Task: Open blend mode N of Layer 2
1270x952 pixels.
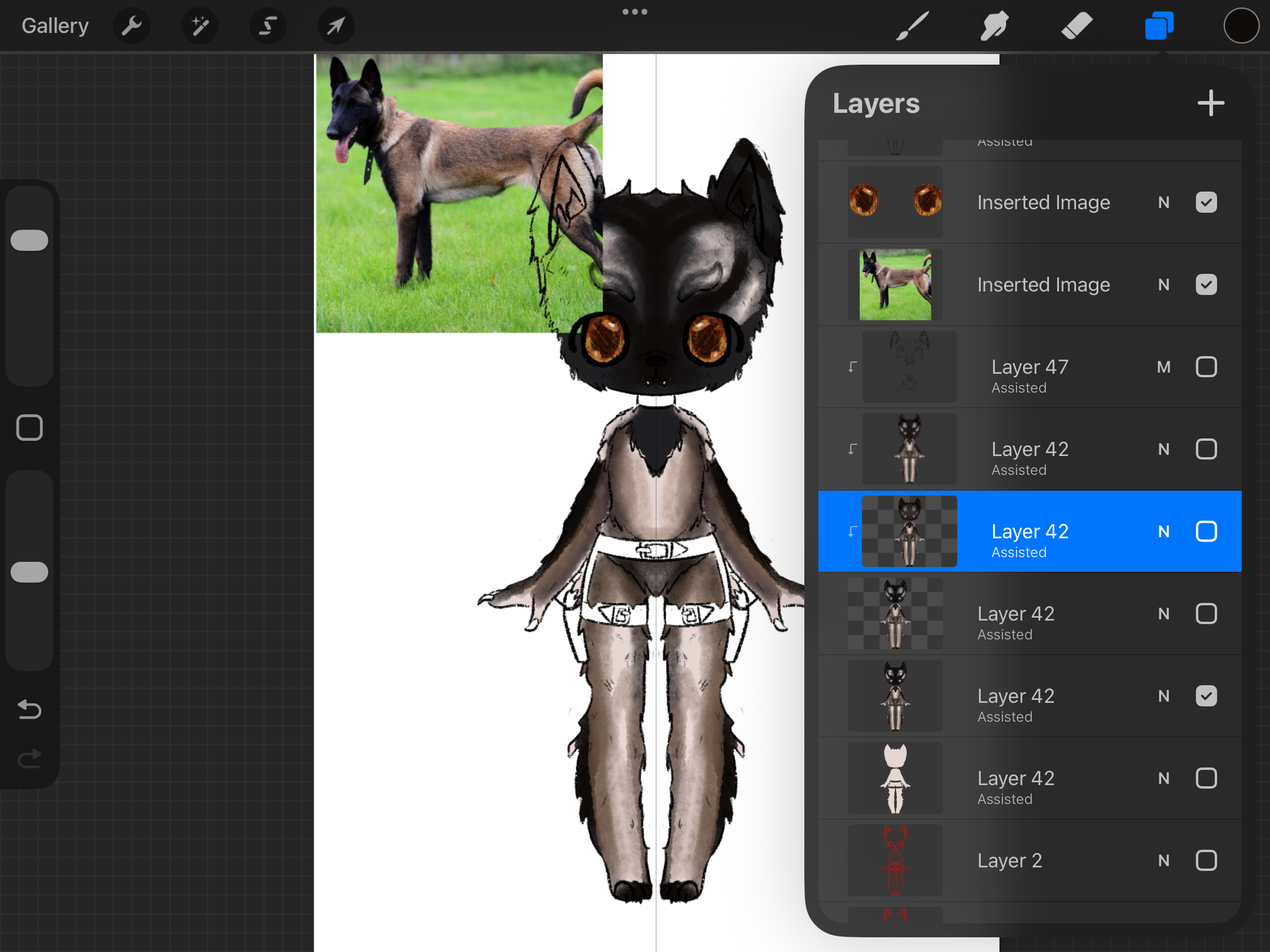Action: tap(1164, 861)
